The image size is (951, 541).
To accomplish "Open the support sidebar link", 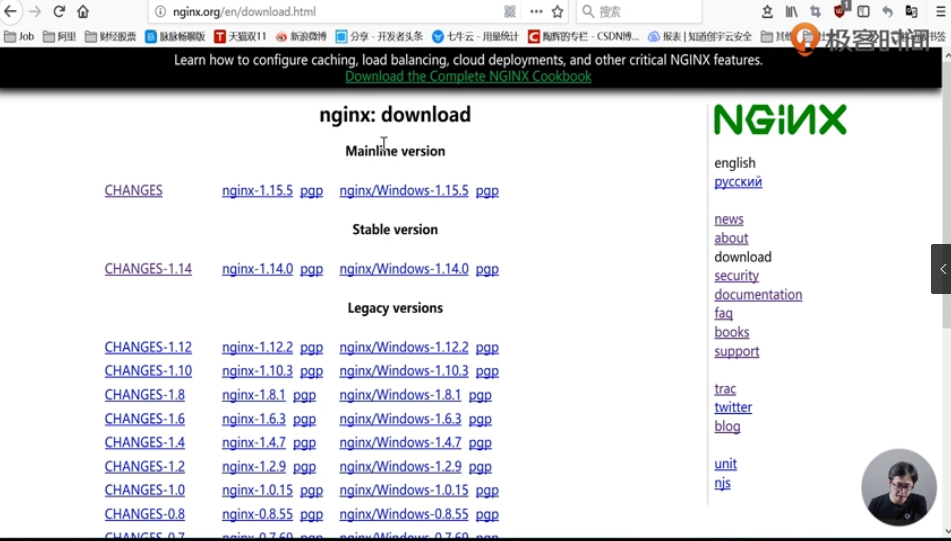I will point(736,351).
